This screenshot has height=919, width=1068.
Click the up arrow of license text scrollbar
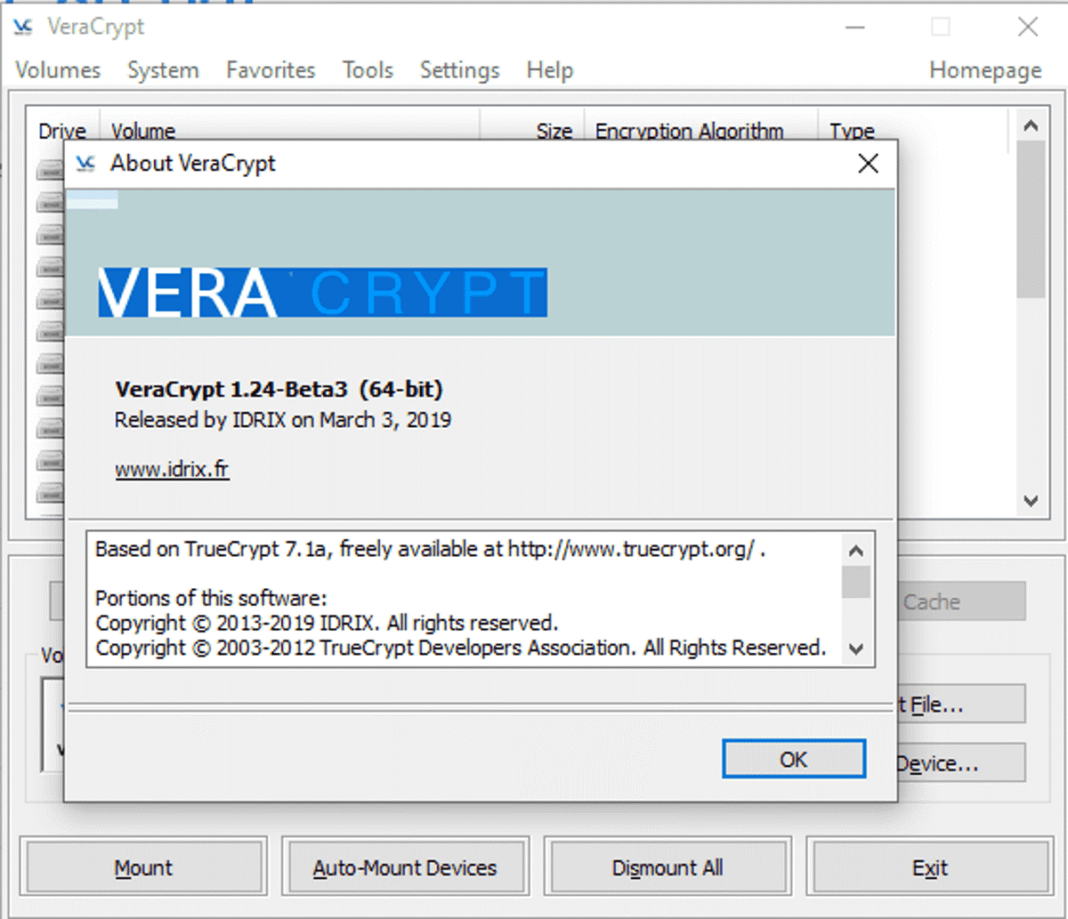[x=855, y=550]
